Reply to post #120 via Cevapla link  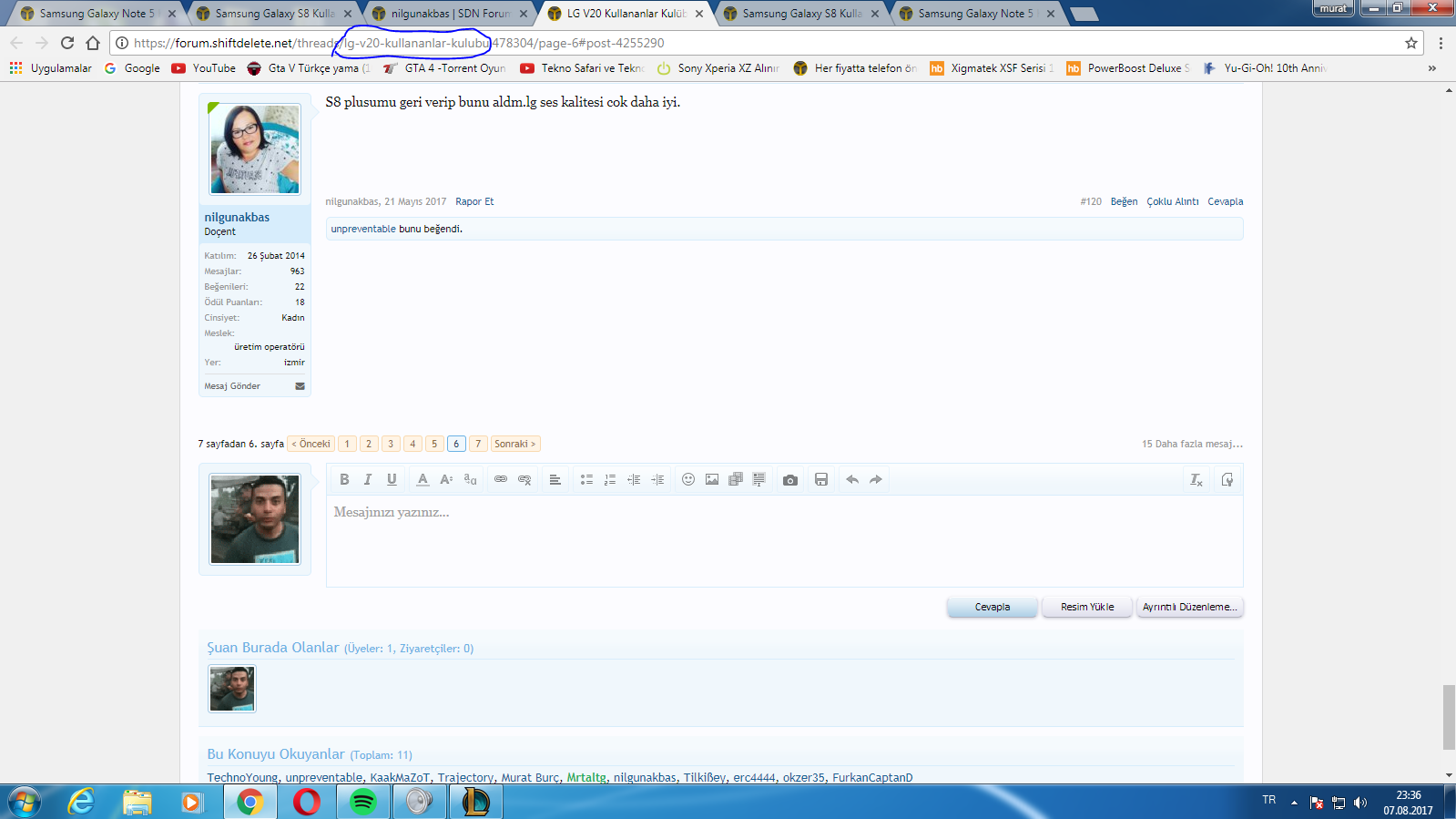pyautogui.click(x=1226, y=201)
